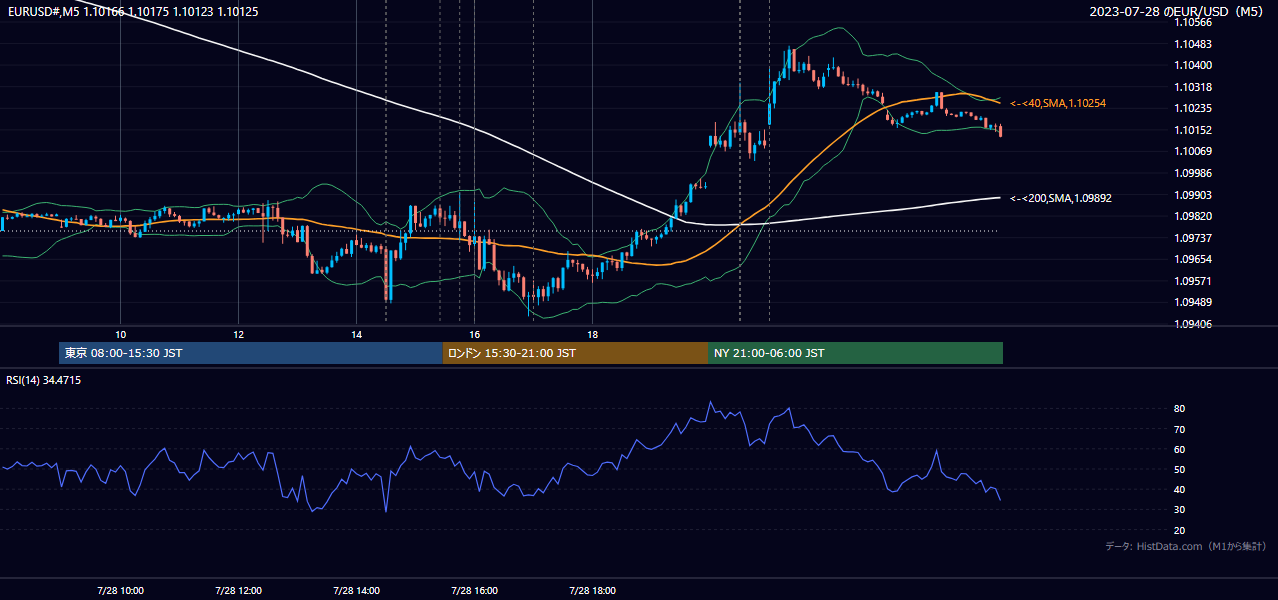Click the hour label 16 under price chart

(x=474, y=334)
